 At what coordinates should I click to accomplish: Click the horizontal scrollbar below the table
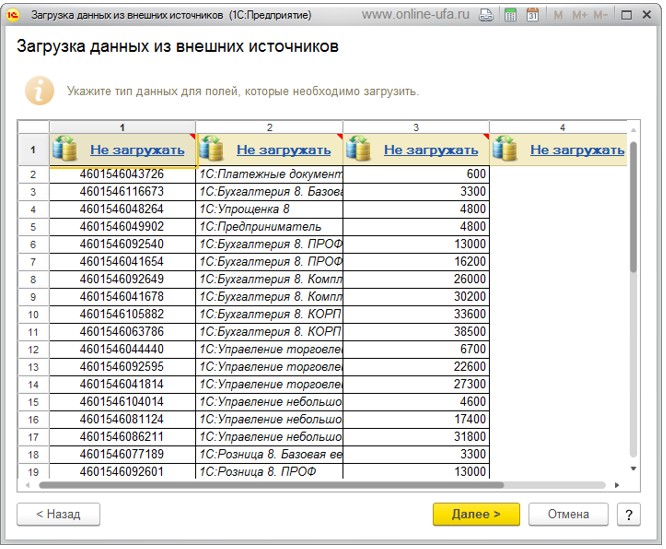(320, 485)
